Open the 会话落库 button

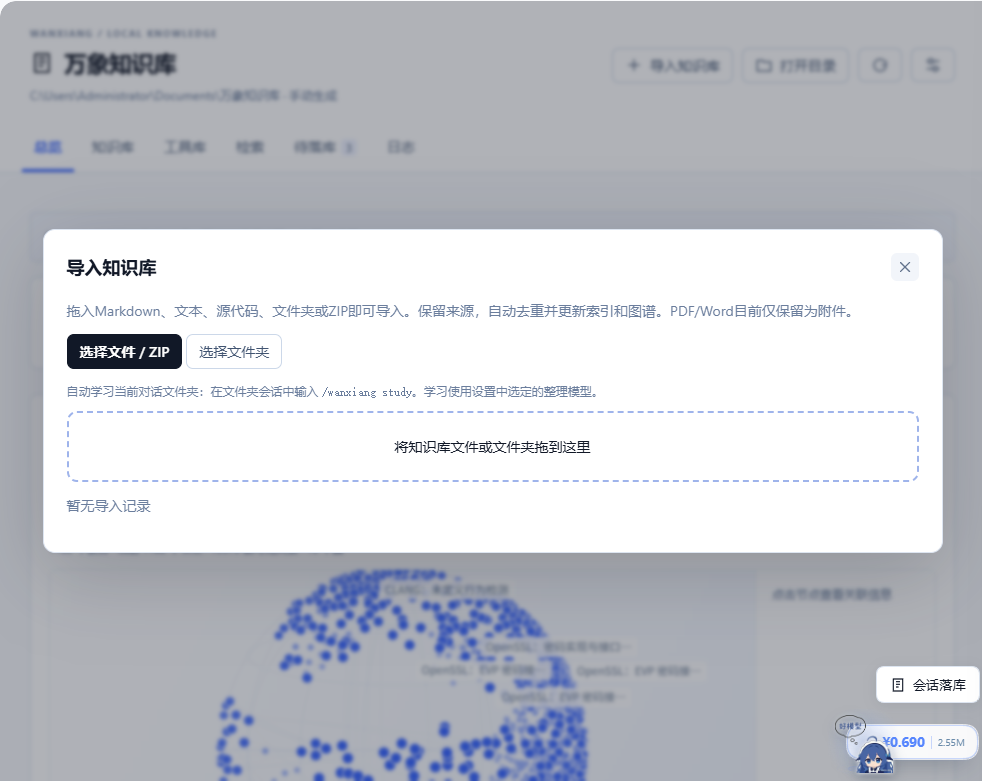tap(928, 685)
